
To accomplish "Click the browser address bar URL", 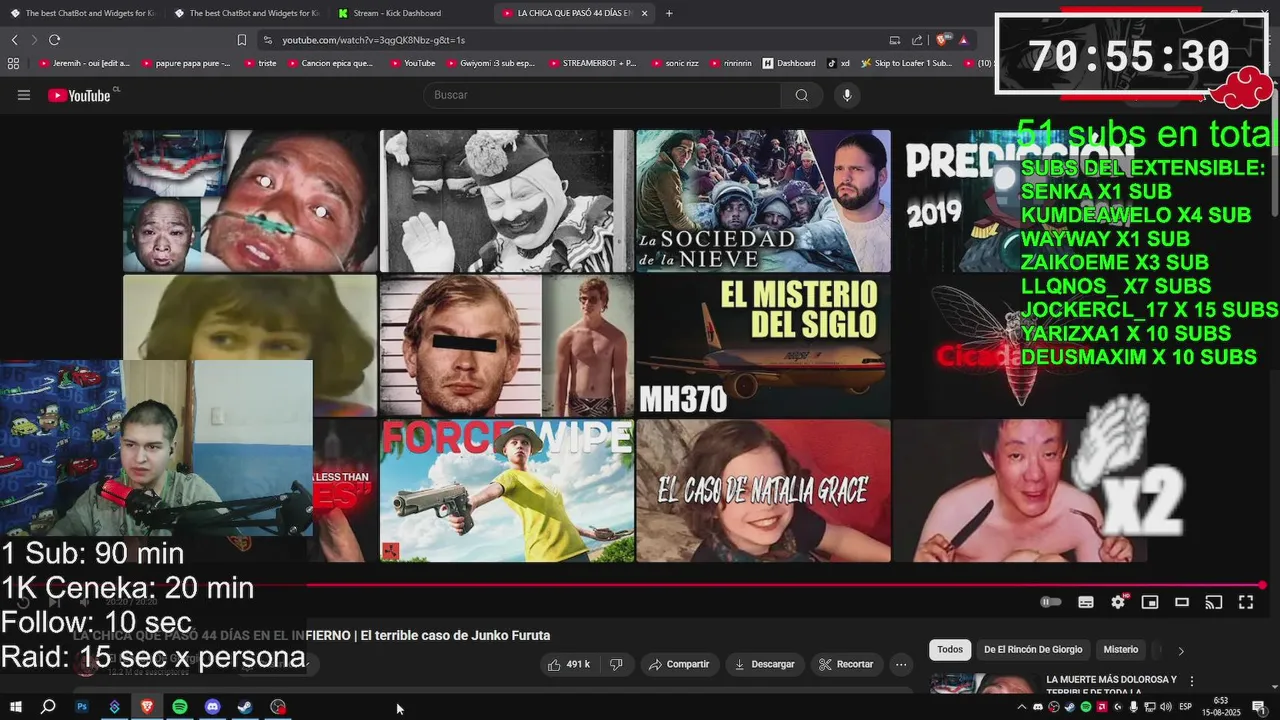I will point(373,40).
